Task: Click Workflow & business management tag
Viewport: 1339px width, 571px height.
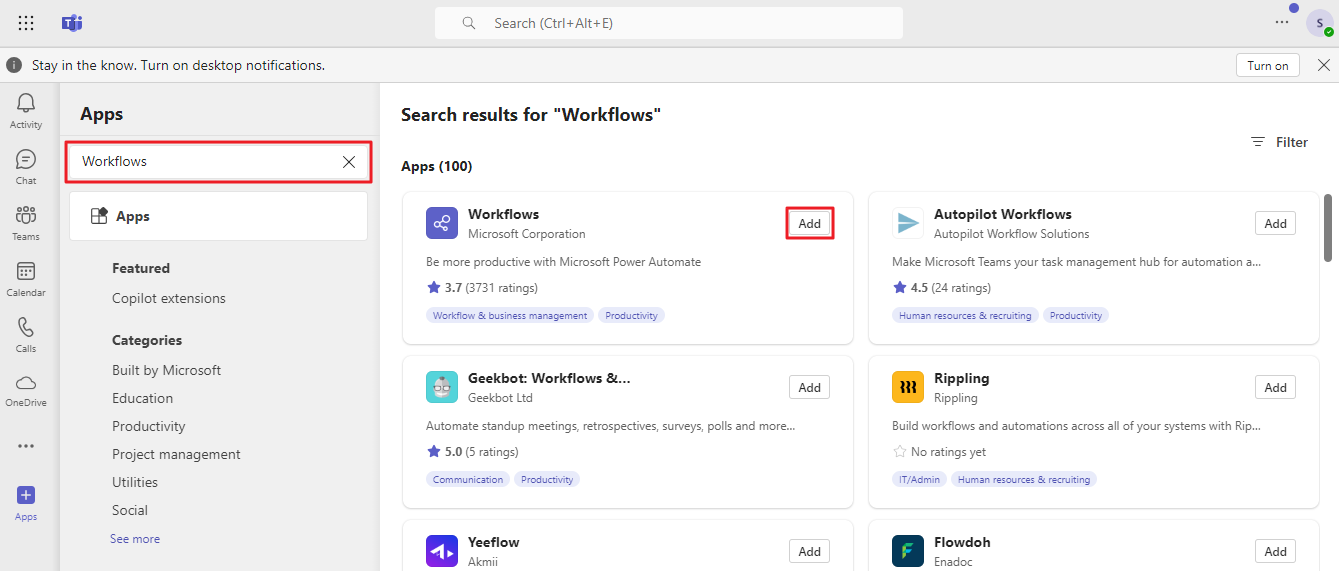Action: [510, 315]
